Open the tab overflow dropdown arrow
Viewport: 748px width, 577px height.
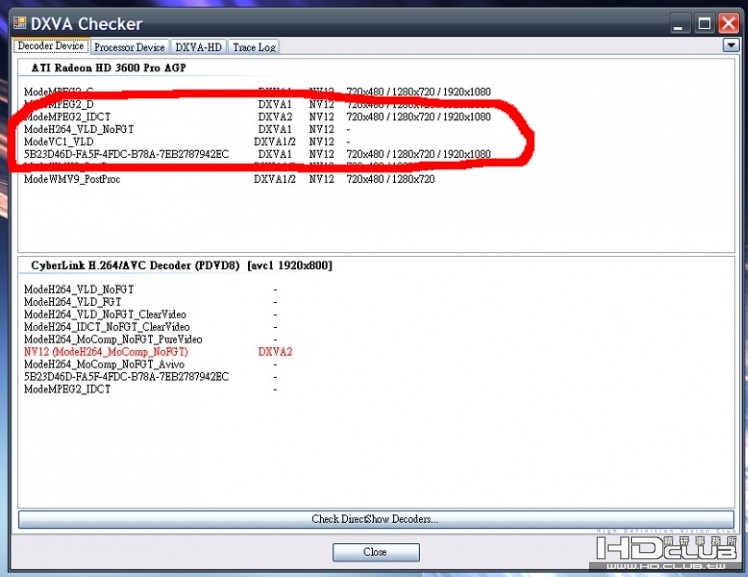pos(730,45)
